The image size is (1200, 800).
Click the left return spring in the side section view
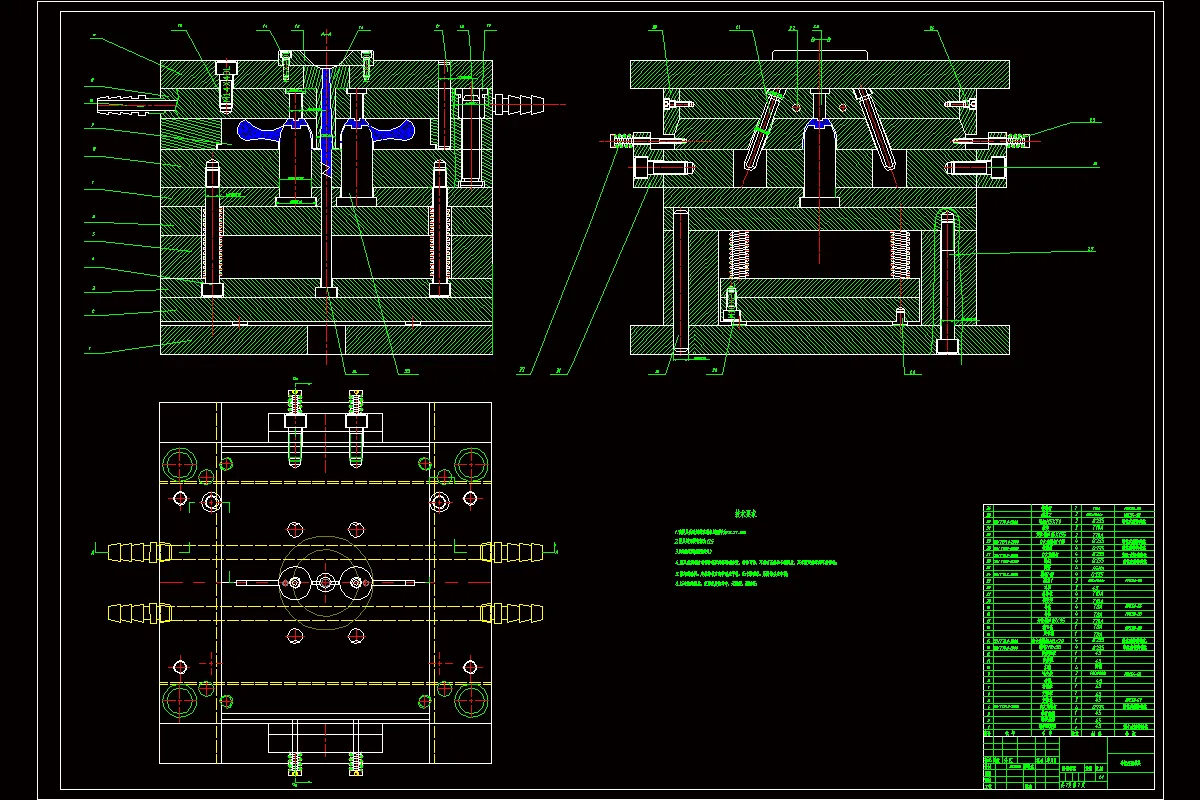pyautogui.click(x=741, y=254)
